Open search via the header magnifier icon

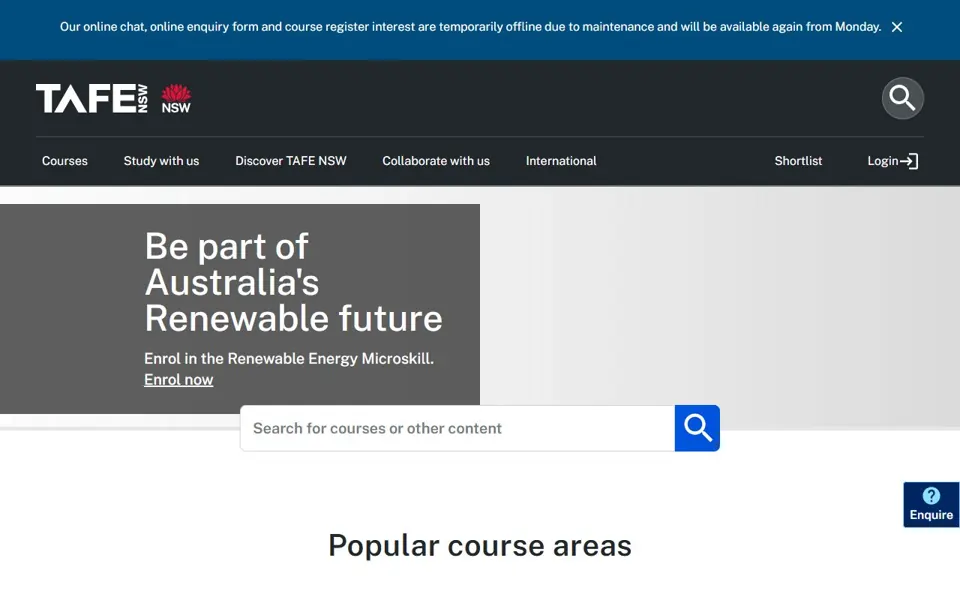pyautogui.click(x=902, y=98)
